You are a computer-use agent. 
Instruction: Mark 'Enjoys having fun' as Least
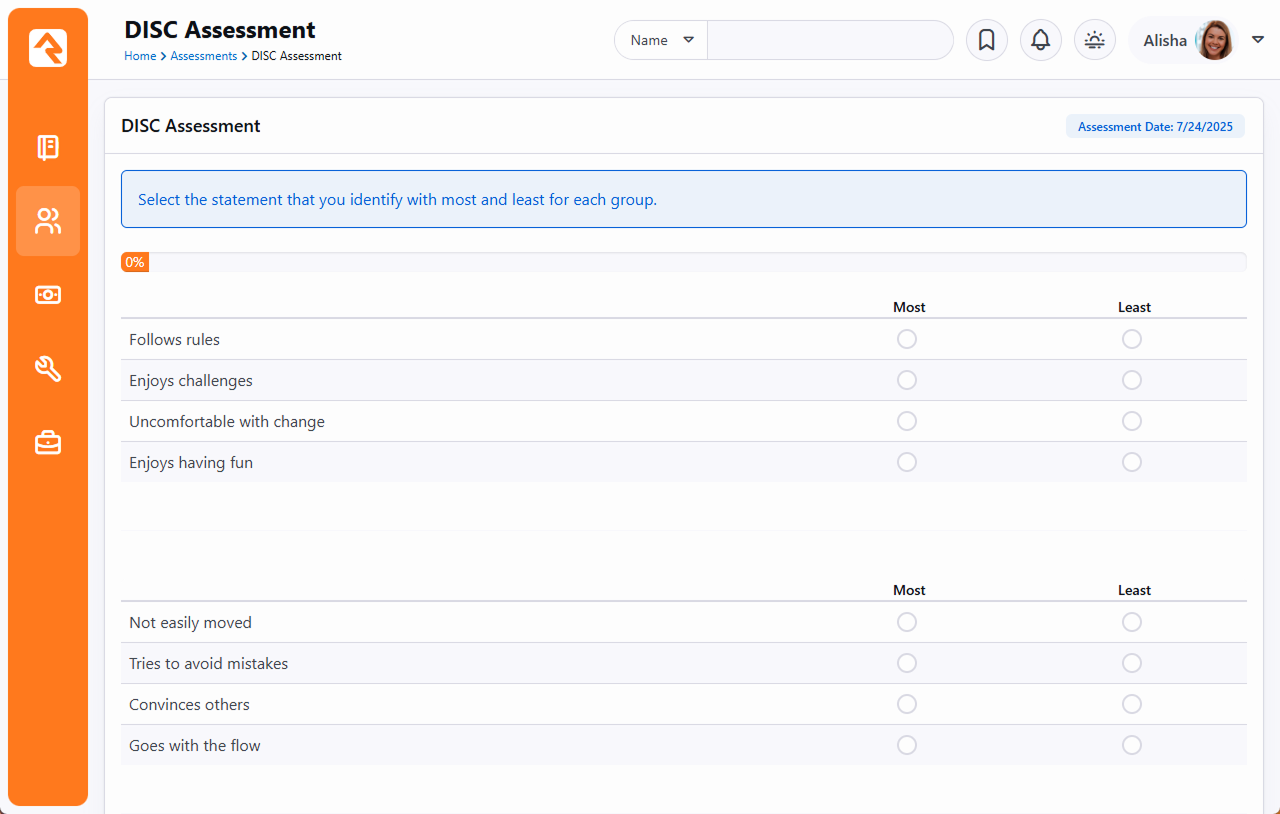click(x=1131, y=462)
